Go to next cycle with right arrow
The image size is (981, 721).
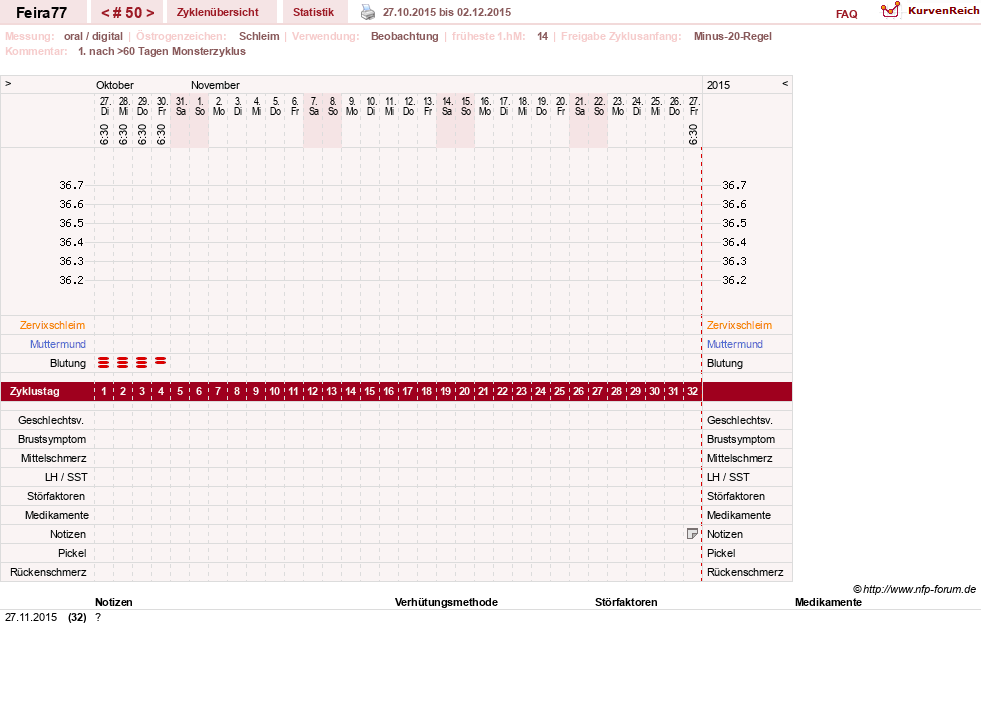click(x=150, y=13)
